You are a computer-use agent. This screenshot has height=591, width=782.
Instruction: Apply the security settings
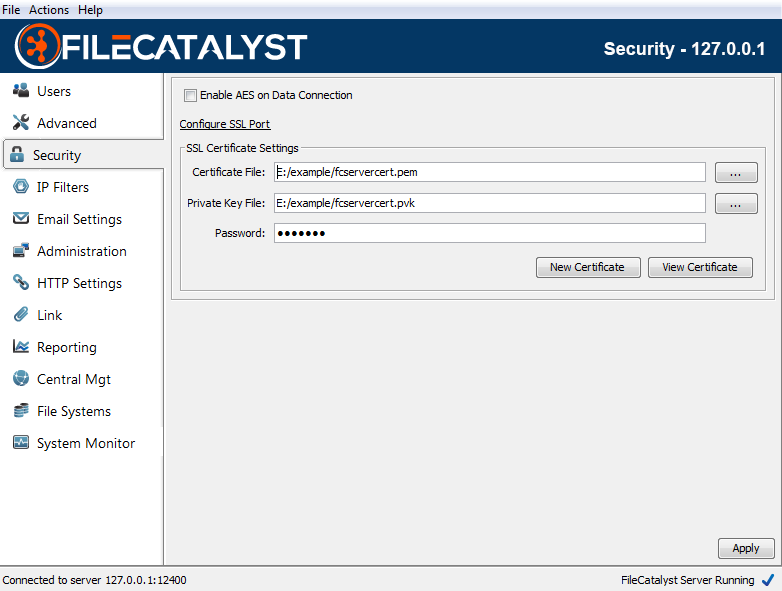tap(746, 549)
